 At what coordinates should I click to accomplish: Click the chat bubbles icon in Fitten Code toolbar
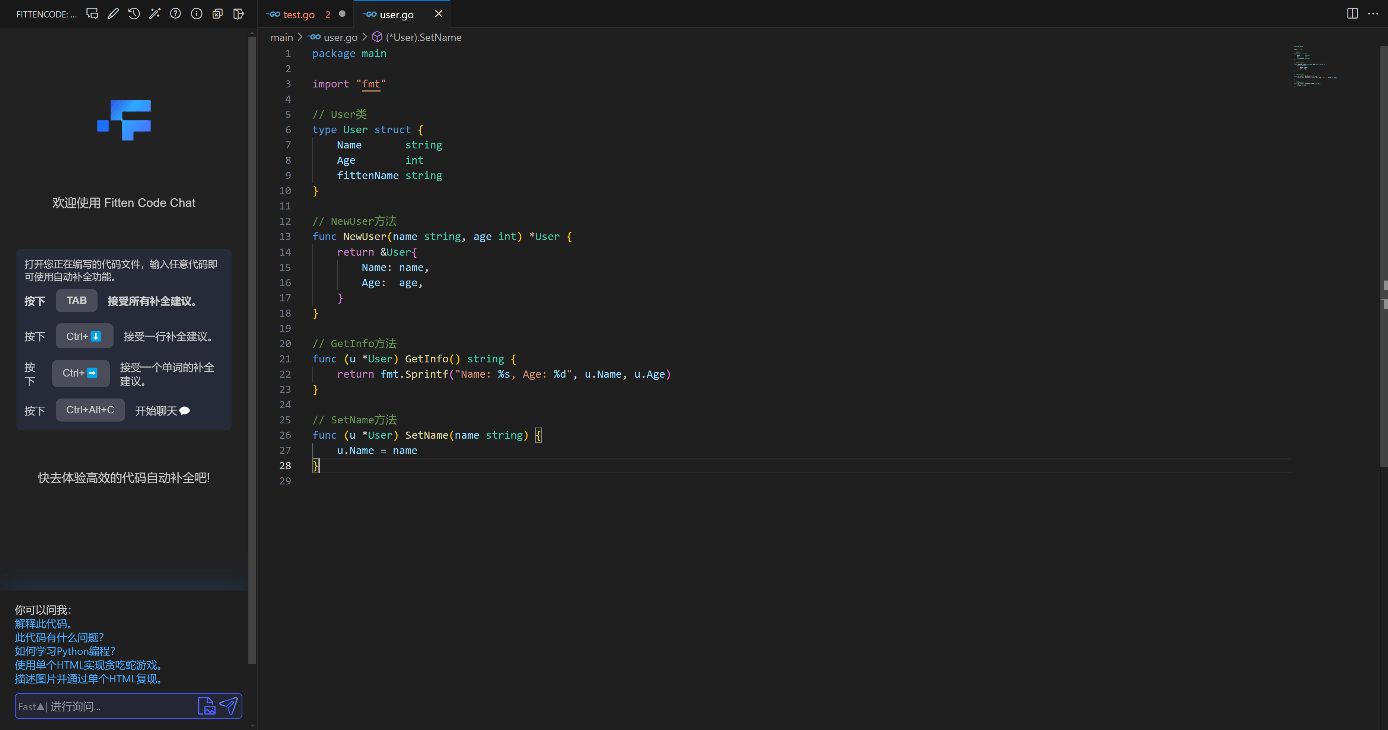tap(92, 14)
